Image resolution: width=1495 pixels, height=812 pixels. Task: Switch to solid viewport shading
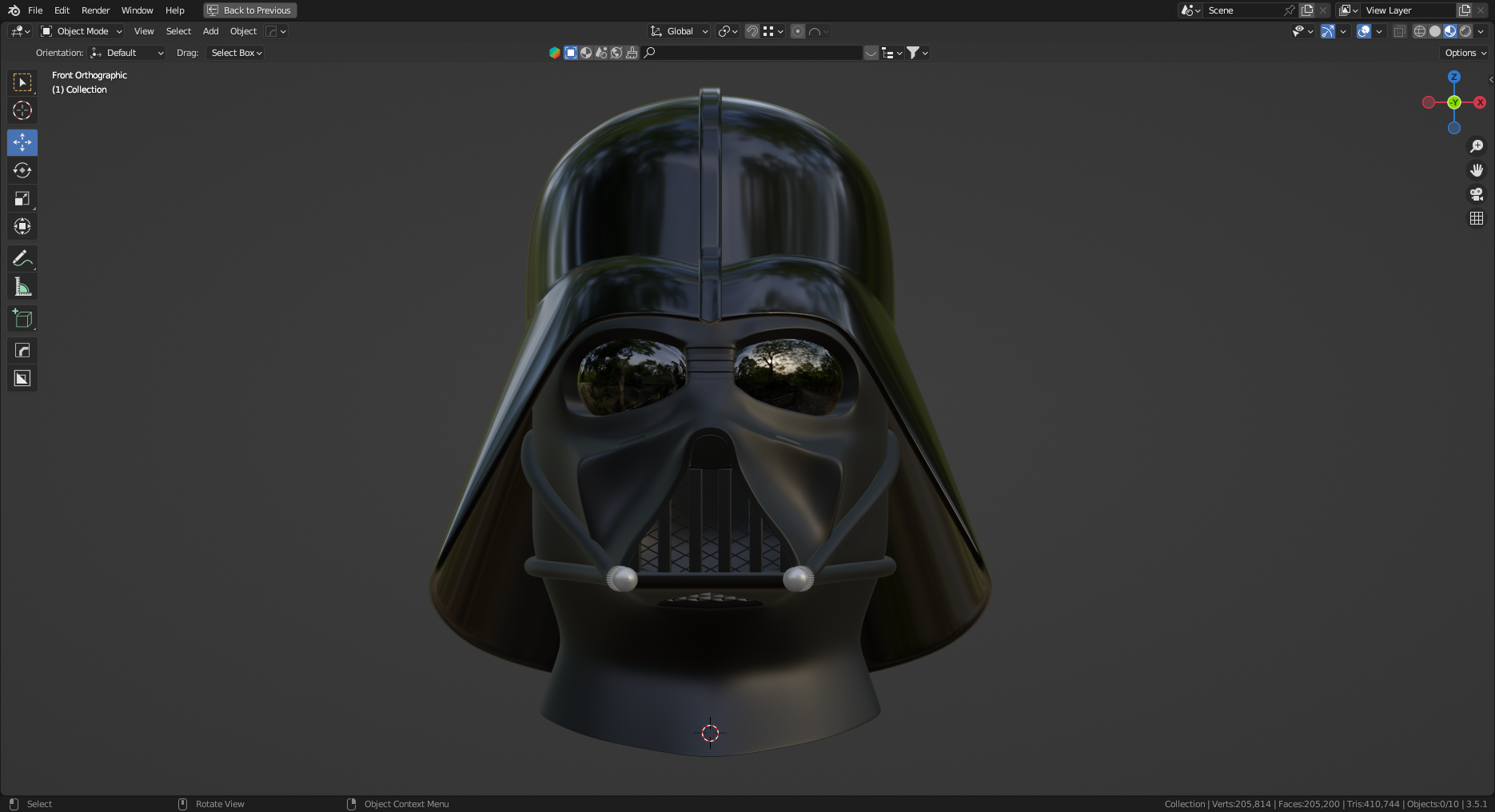pyautogui.click(x=1435, y=31)
